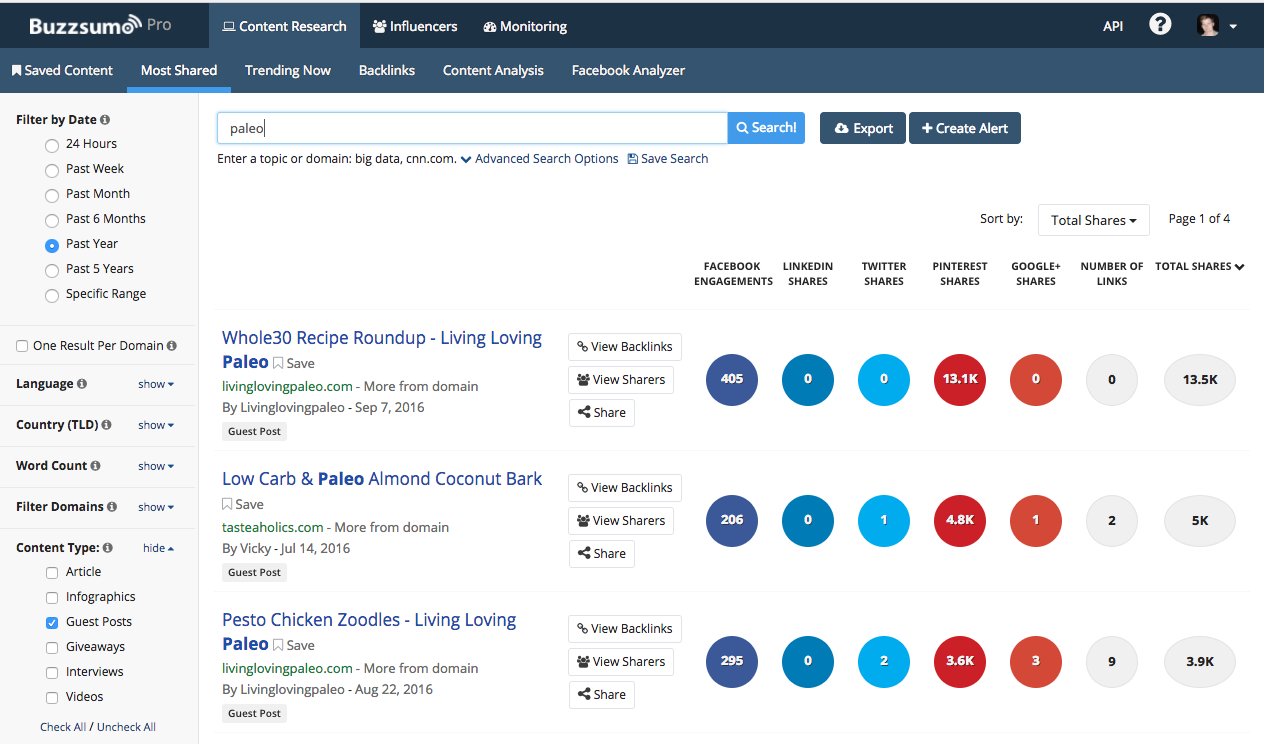Open Facebook Analyzer tab
Image resolution: width=1264 pixels, height=744 pixels.
[628, 70]
